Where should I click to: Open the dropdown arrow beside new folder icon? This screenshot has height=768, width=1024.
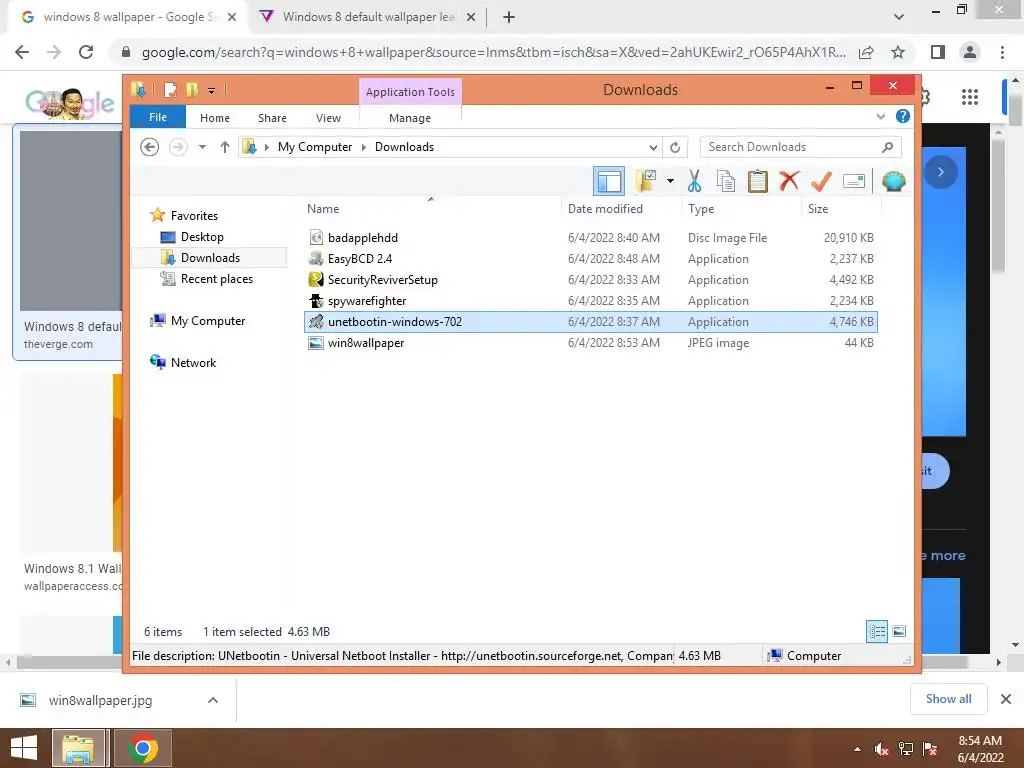[x=670, y=181]
